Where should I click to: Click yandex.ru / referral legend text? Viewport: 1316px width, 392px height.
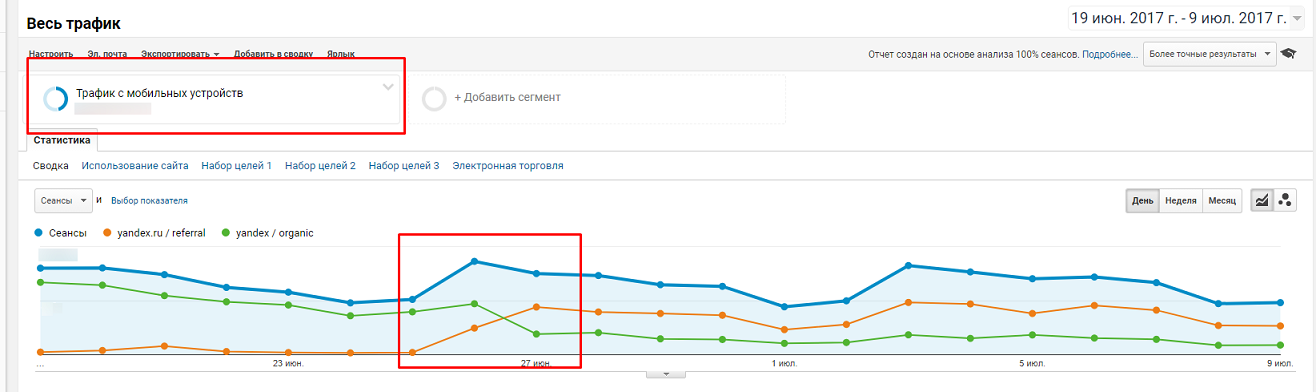pos(161,233)
